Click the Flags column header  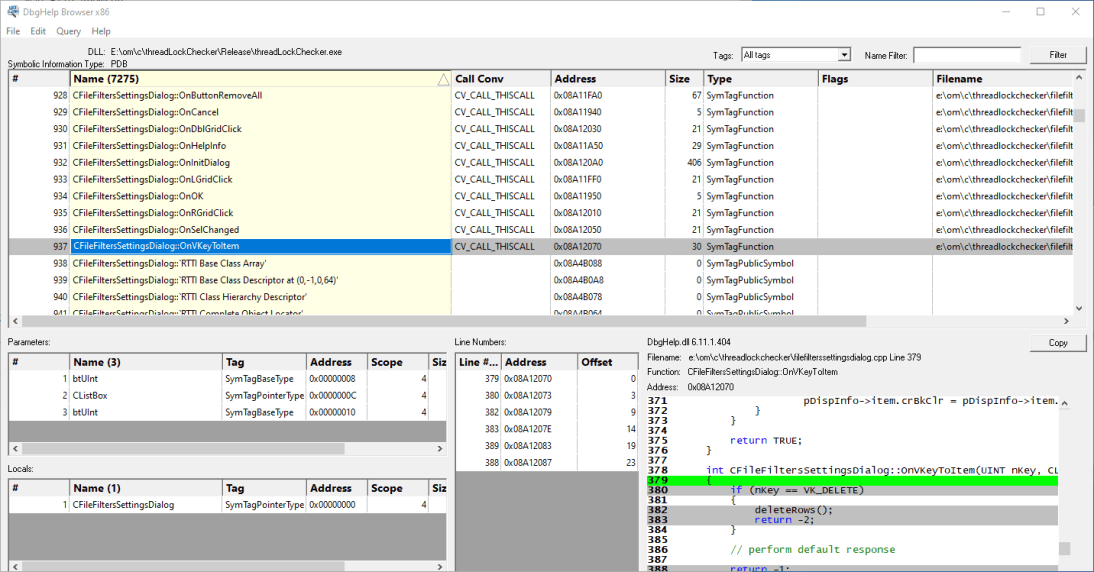875,79
